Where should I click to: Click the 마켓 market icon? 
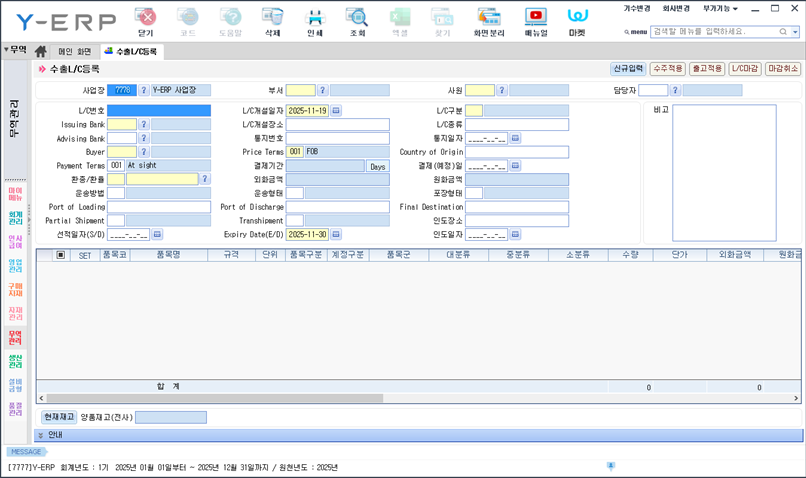coord(577,20)
